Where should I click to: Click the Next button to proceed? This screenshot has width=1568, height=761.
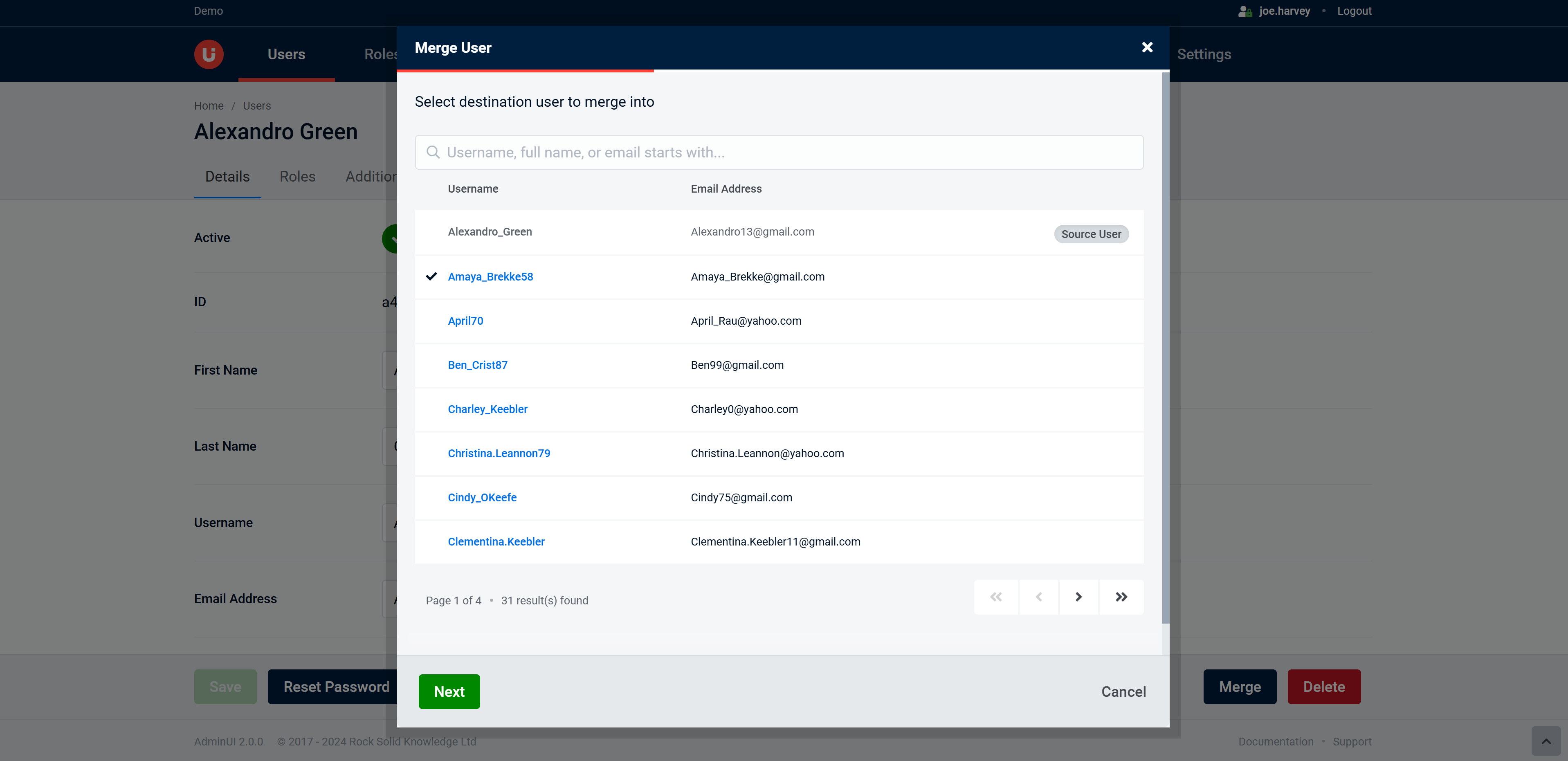tap(449, 691)
